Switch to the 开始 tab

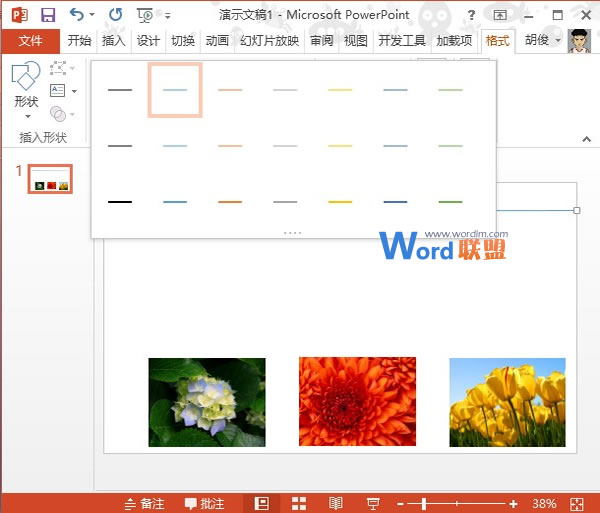[80, 41]
